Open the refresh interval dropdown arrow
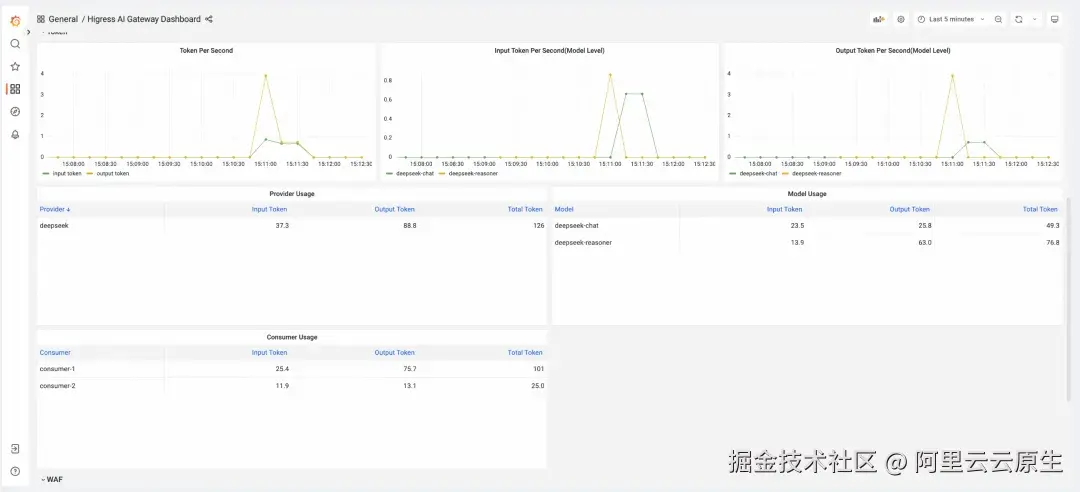This screenshot has width=1080, height=492. pos(1035,19)
